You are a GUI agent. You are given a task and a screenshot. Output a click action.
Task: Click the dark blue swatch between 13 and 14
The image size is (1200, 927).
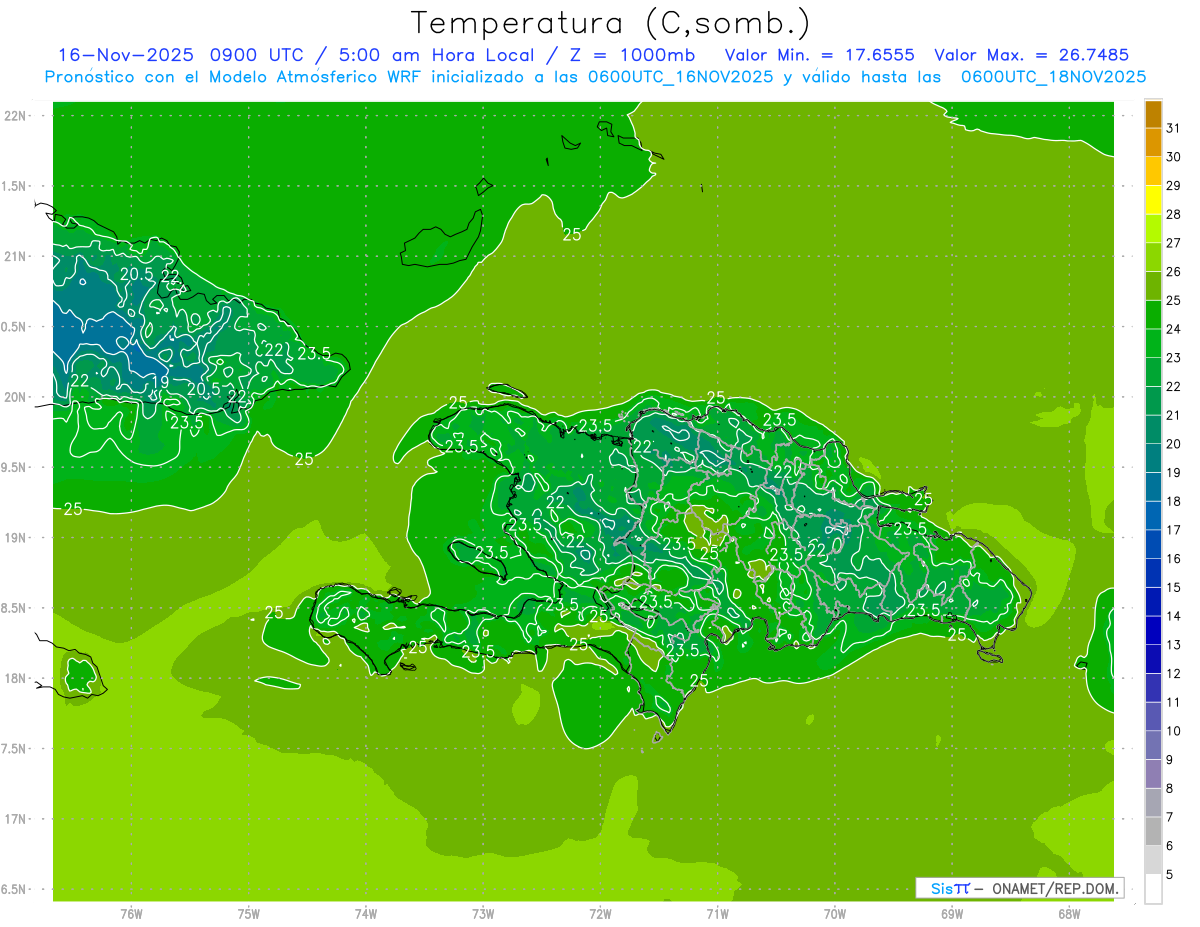pyautogui.click(x=1153, y=631)
